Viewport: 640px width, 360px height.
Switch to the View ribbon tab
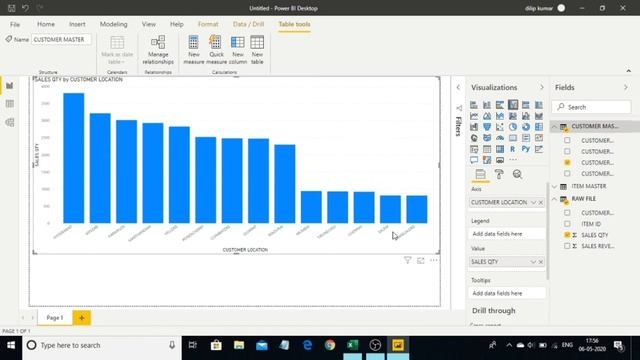pyautogui.click(x=149, y=24)
